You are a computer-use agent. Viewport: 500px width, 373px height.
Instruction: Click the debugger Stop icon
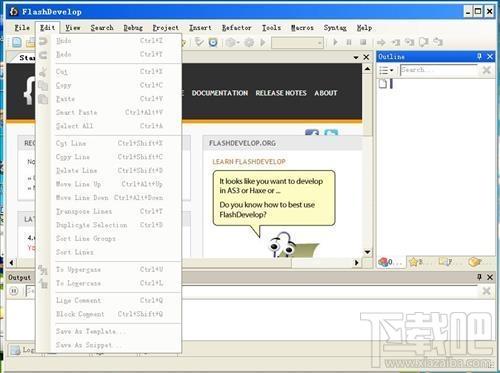(363, 42)
